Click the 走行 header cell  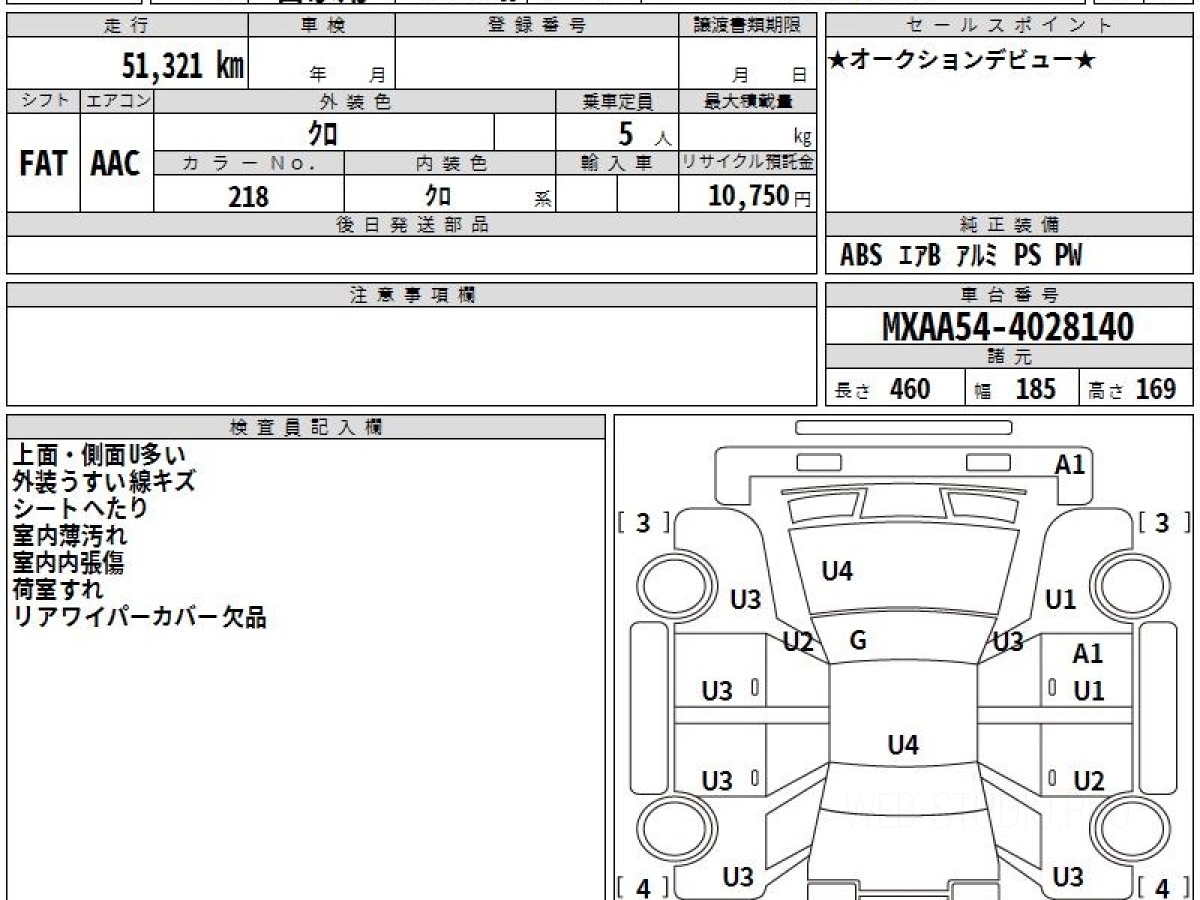coord(126,26)
